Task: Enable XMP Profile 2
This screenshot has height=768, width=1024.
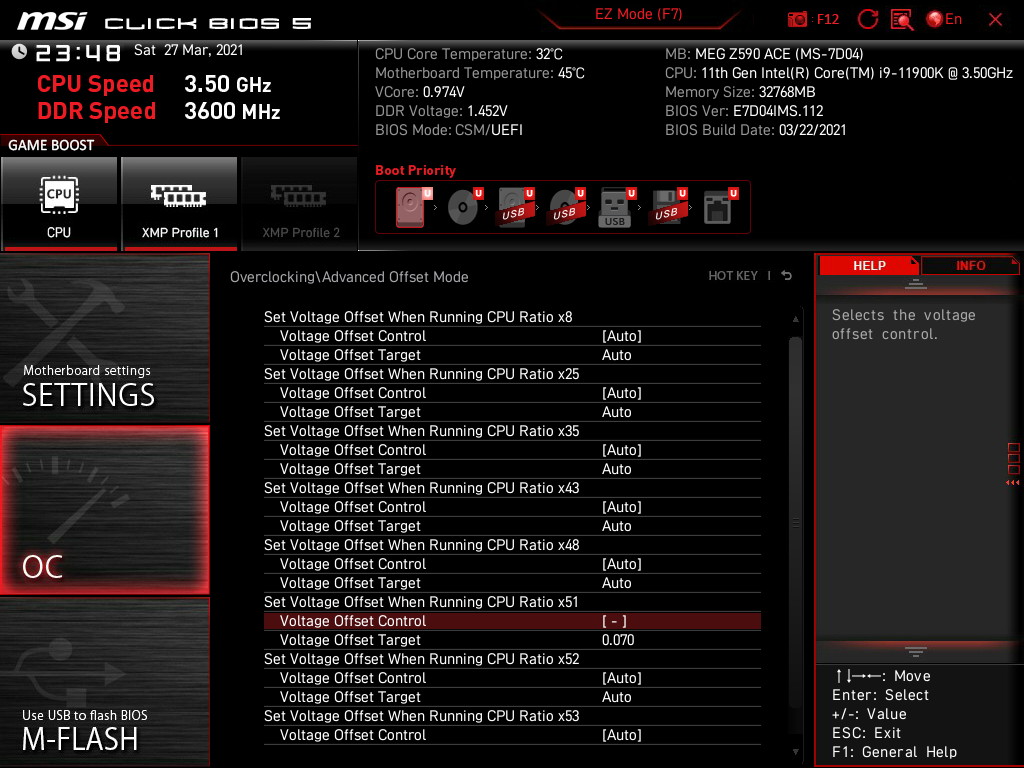Action: [x=300, y=204]
